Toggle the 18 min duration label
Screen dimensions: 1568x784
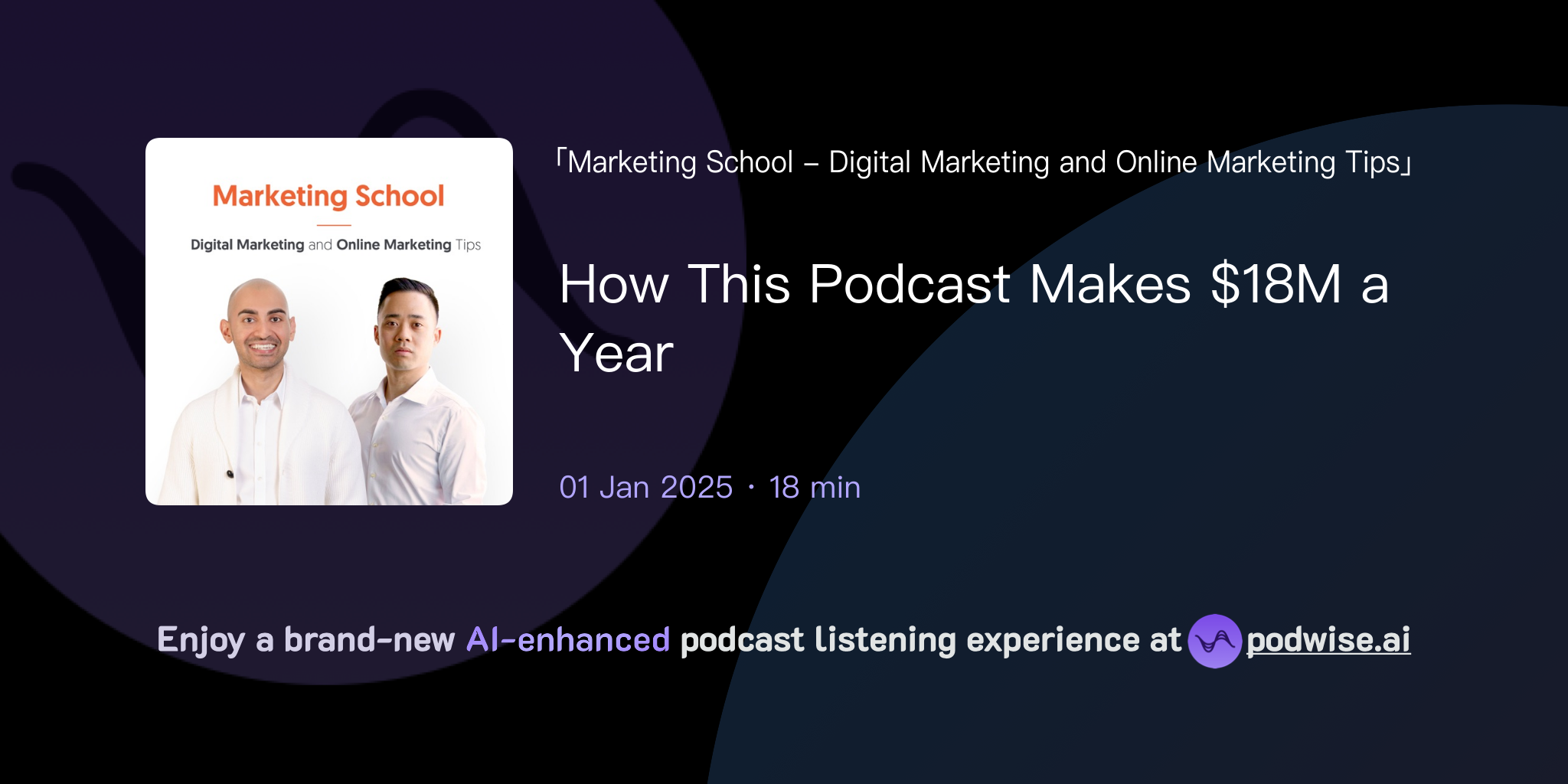tap(814, 487)
